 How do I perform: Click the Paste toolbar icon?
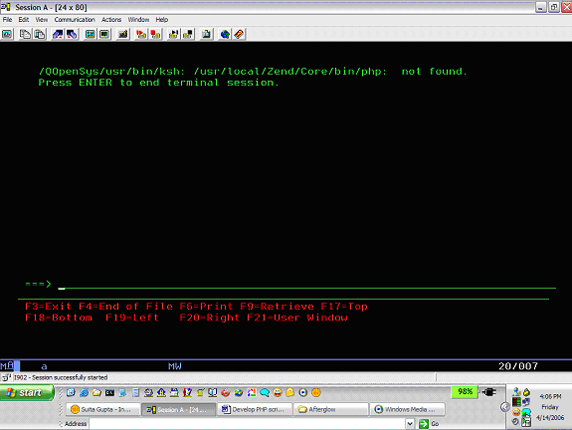39,35
